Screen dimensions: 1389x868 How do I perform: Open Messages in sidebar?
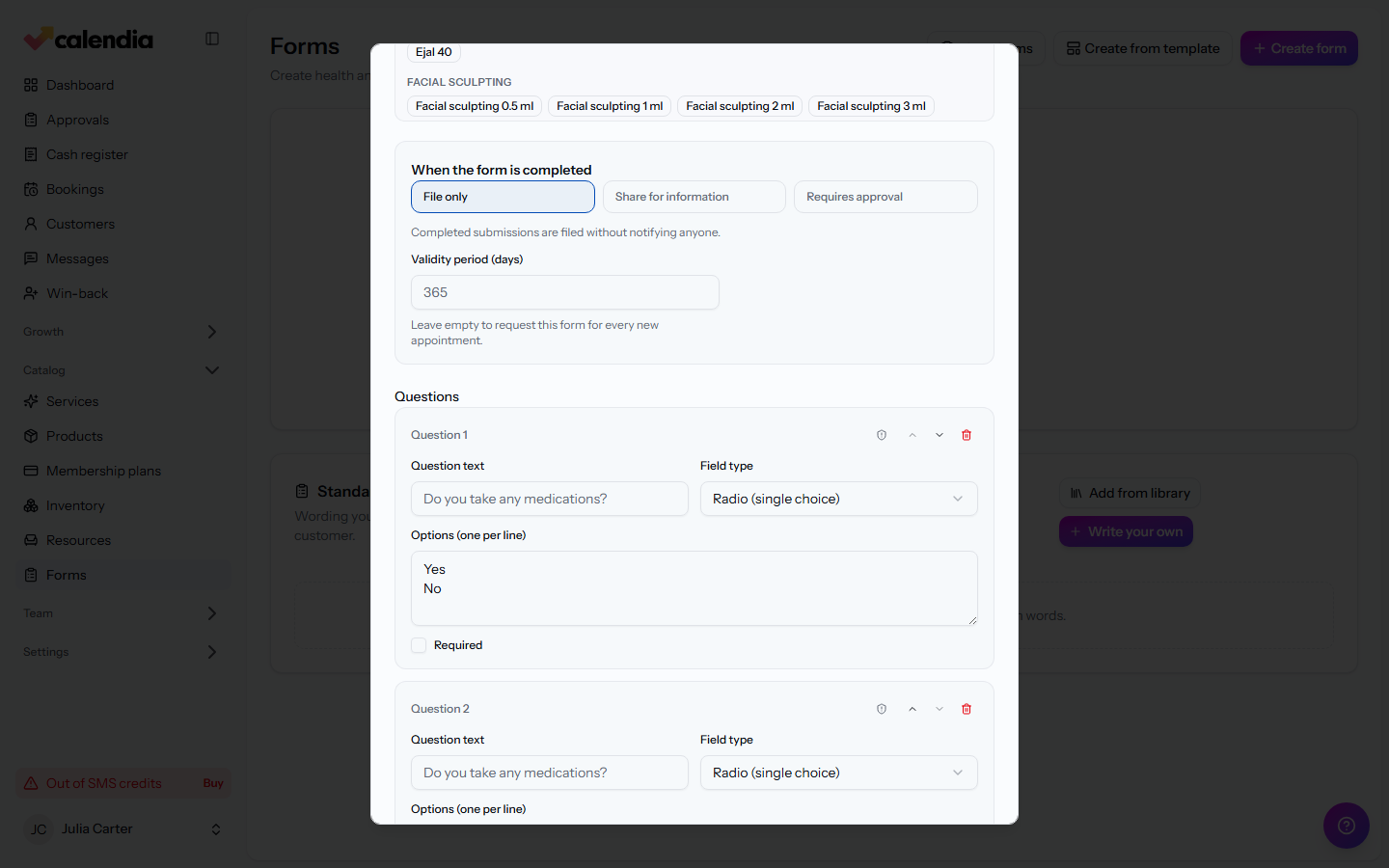(123, 258)
